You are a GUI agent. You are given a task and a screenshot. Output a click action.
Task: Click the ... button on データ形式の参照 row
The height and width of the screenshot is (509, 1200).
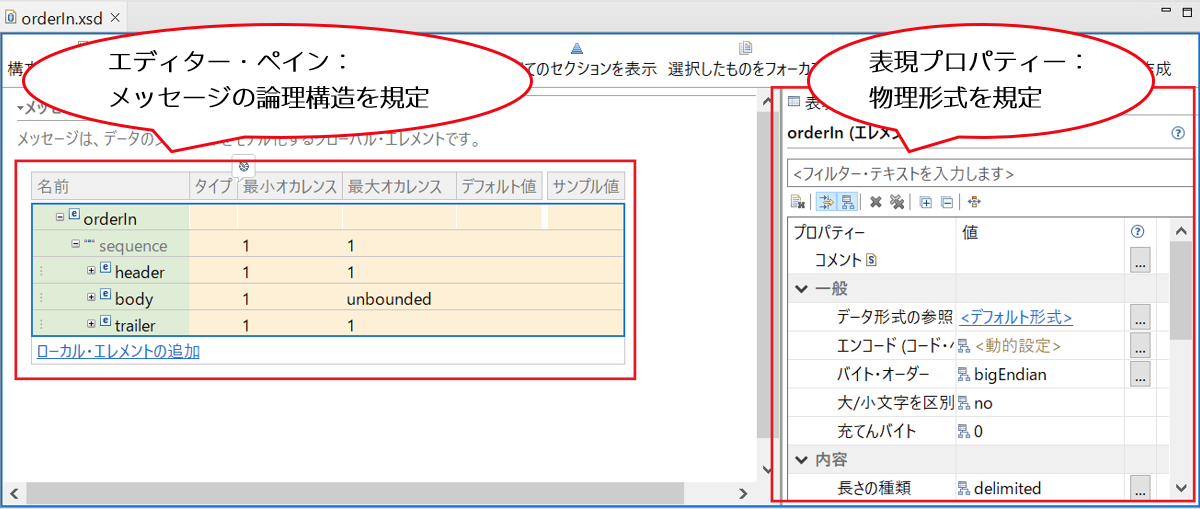pos(1141,317)
